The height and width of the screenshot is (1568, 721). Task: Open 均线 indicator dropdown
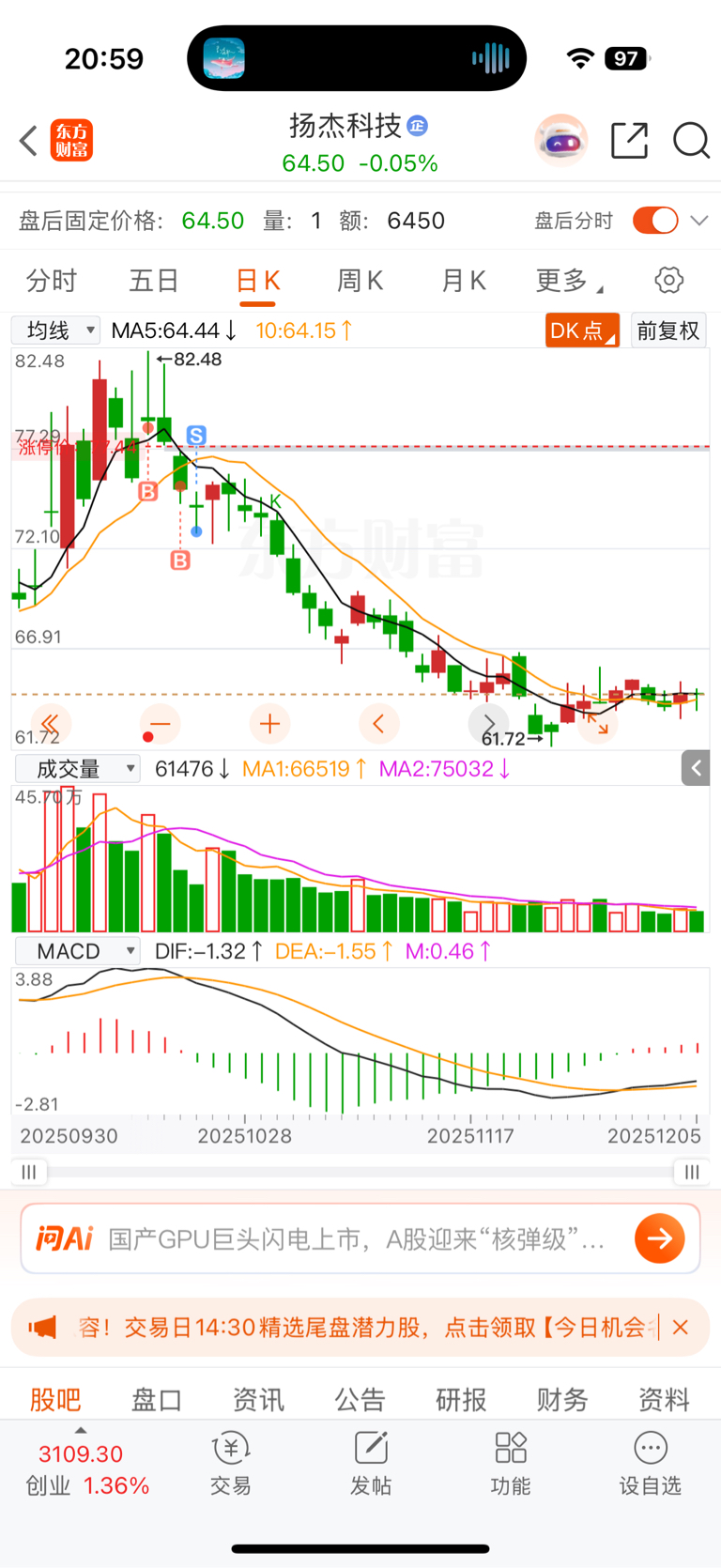55,331
